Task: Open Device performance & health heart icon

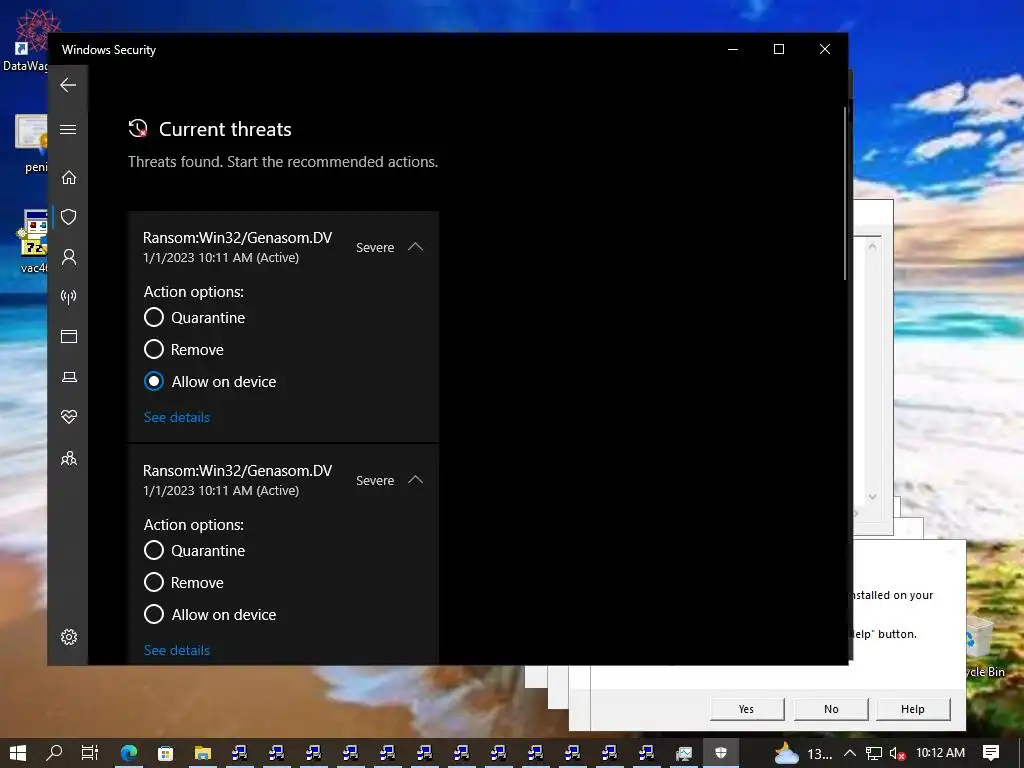Action: click(69, 417)
